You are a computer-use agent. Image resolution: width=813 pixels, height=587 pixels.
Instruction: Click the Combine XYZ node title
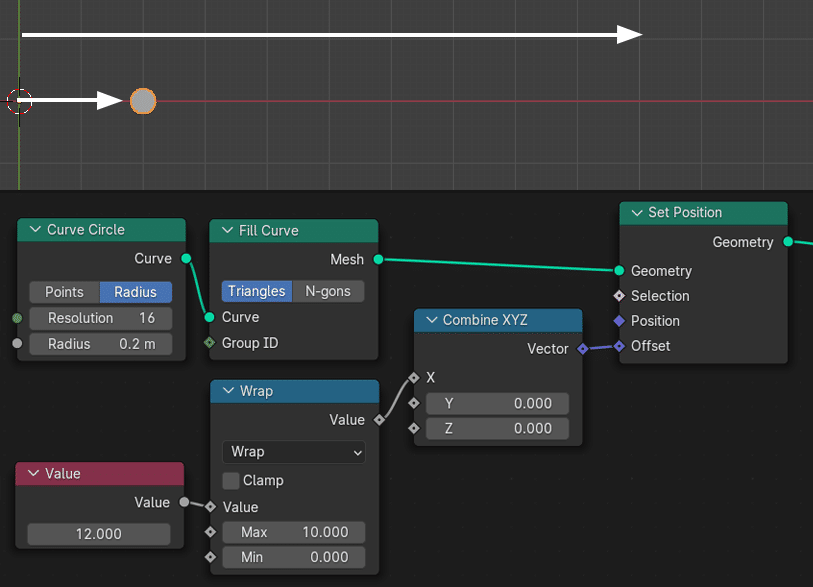coord(485,320)
